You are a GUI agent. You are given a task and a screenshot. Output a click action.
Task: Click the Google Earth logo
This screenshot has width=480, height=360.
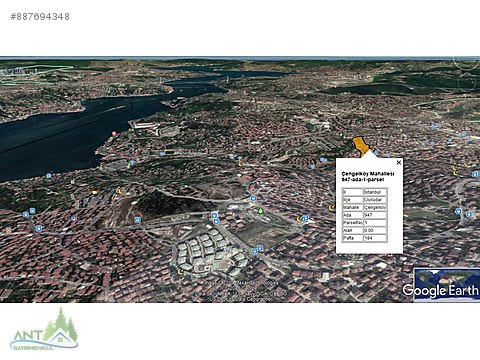pos(440,290)
